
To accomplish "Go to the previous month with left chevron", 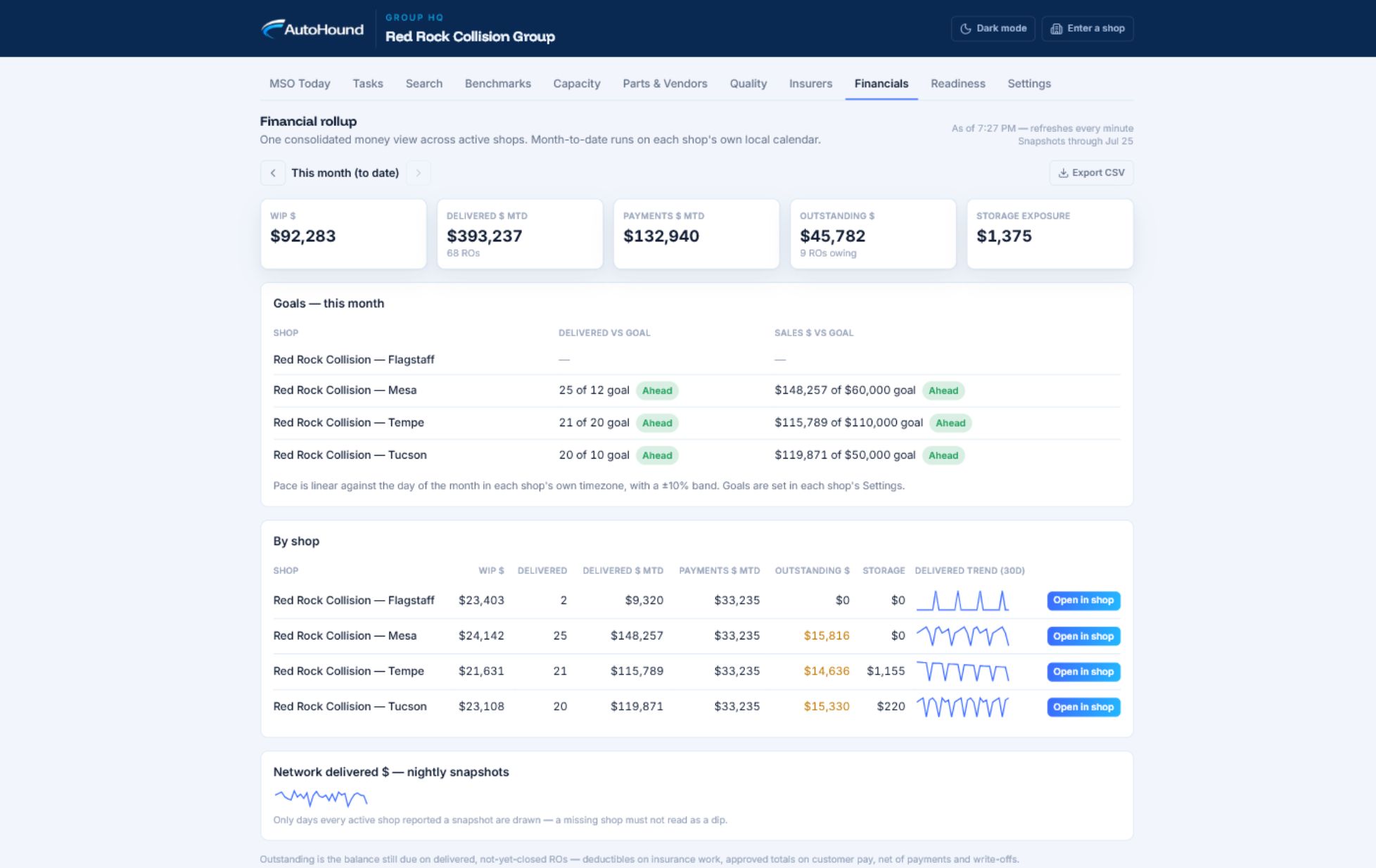I will pyautogui.click(x=273, y=173).
